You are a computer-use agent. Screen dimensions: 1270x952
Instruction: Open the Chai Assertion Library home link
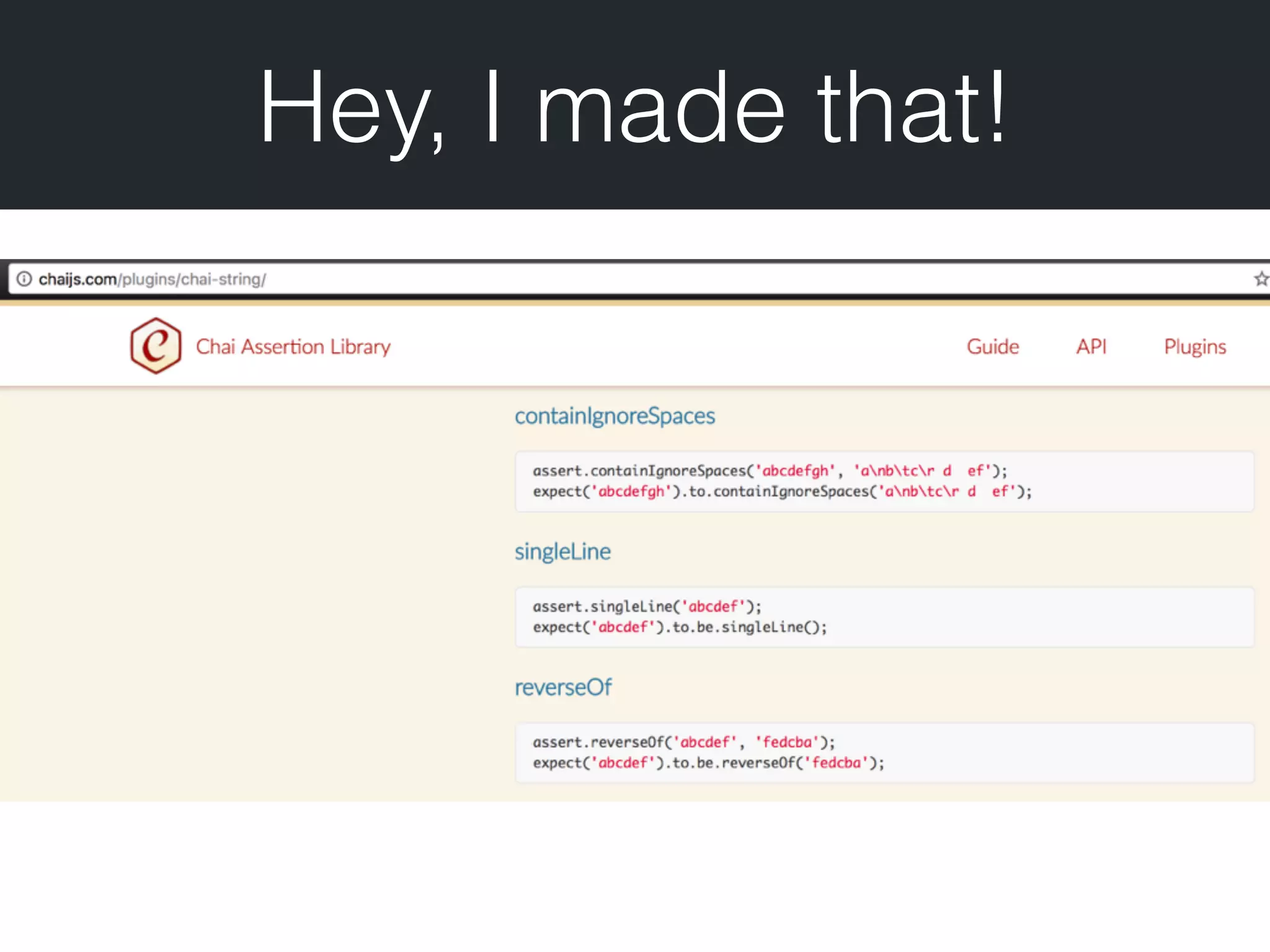[x=293, y=346]
